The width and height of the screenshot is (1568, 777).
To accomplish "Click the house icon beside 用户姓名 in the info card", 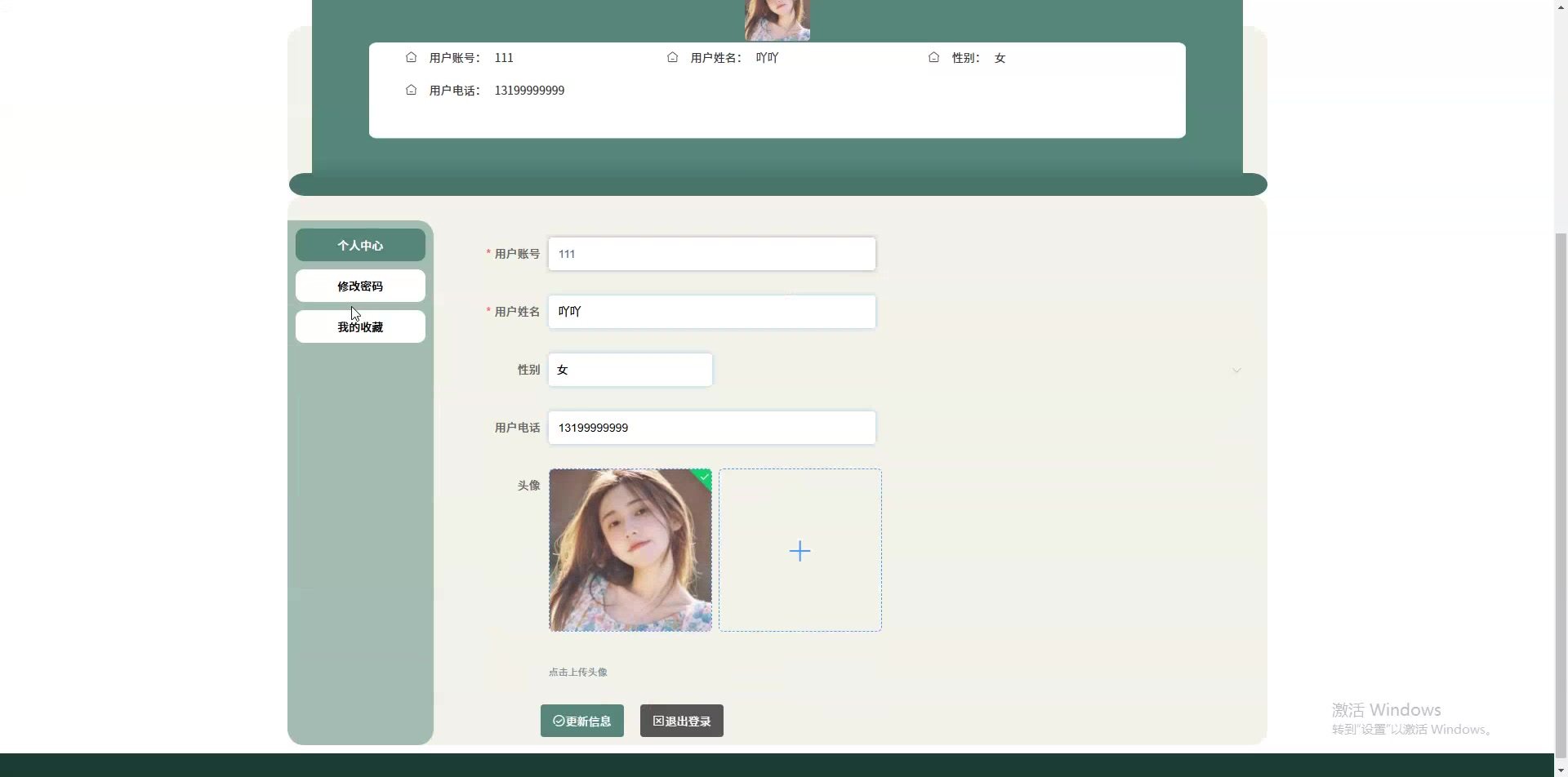I will pyautogui.click(x=672, y=57).
